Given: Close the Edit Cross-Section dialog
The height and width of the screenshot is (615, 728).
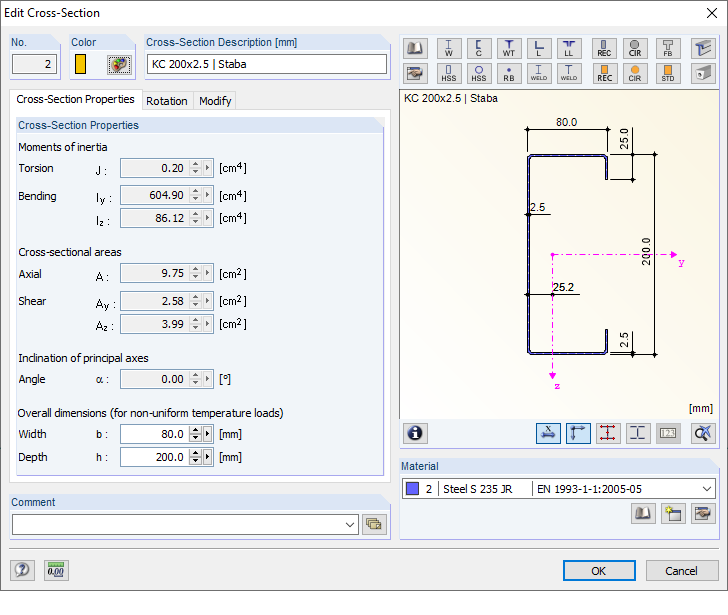Looking at the screenshot, I should coord(712,13).
